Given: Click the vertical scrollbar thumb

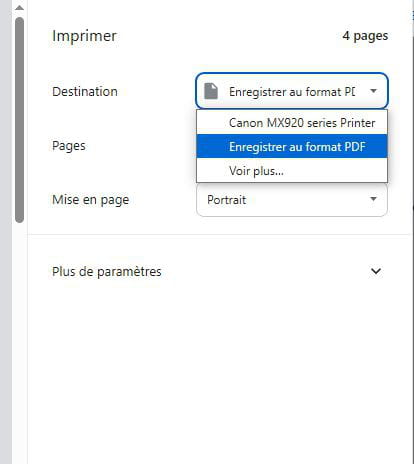Looking at the screenshot, I should click(19, 120).
